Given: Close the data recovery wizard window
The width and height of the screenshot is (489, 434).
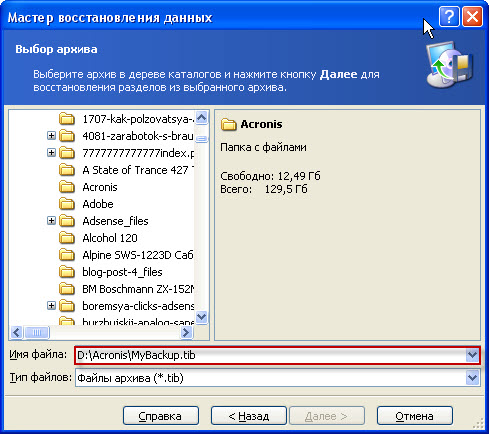Looking at the screenshot, I should [472, 16].
